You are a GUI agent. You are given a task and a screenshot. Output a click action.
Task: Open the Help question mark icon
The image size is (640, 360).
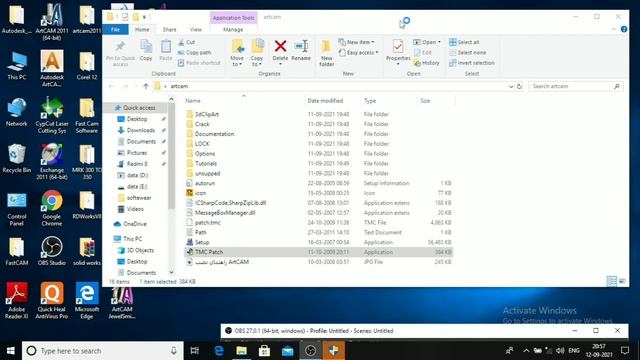624,29
